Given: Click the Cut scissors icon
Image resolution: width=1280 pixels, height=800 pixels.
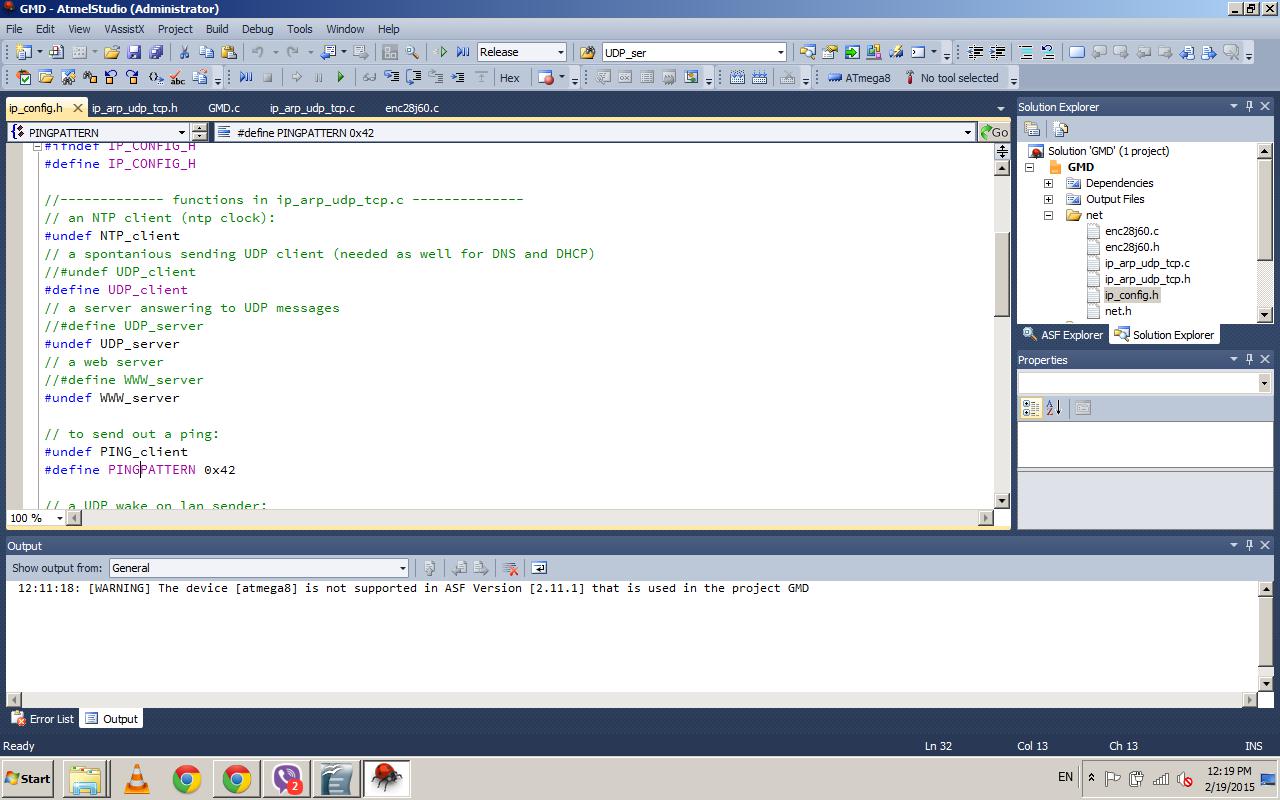Looking at the screenshot, I should click(x=184, y=52).
